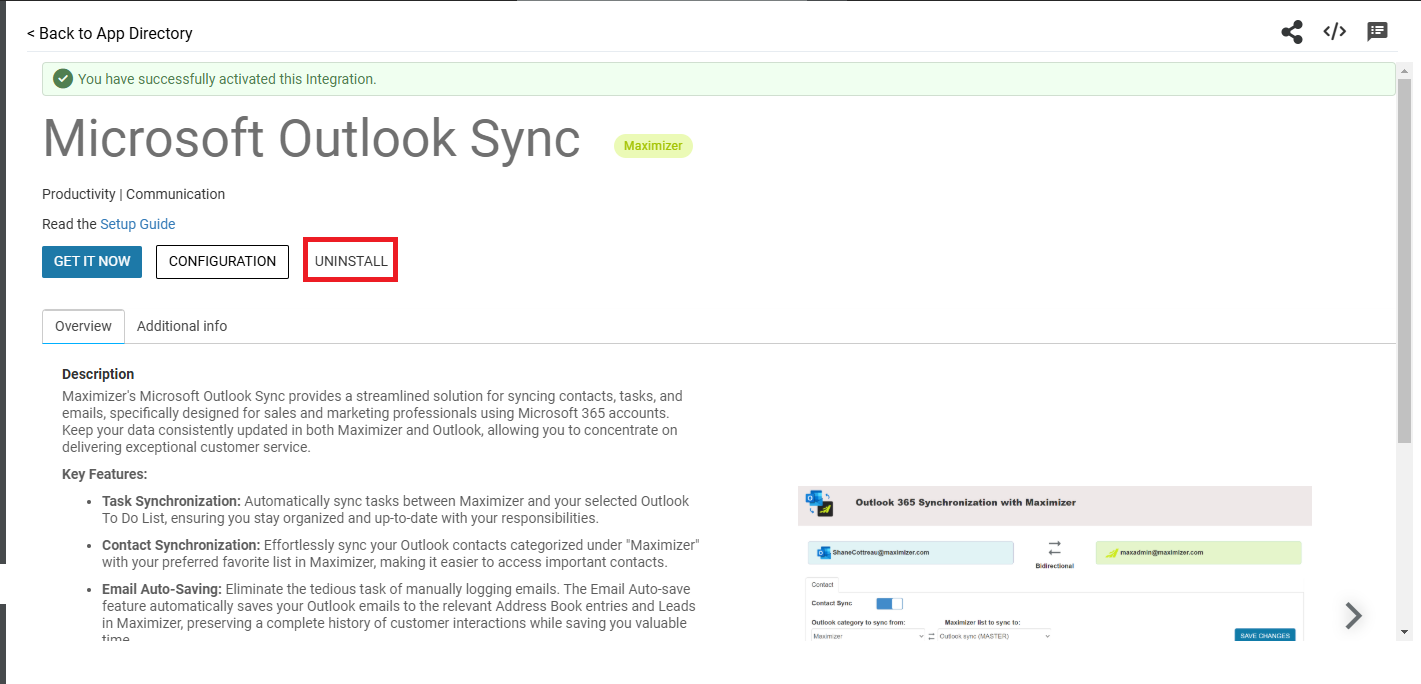The image size is (1421, 684).
Task: Open the Outlook 365 Synchronization screenshot
Action: (1055, 565)
